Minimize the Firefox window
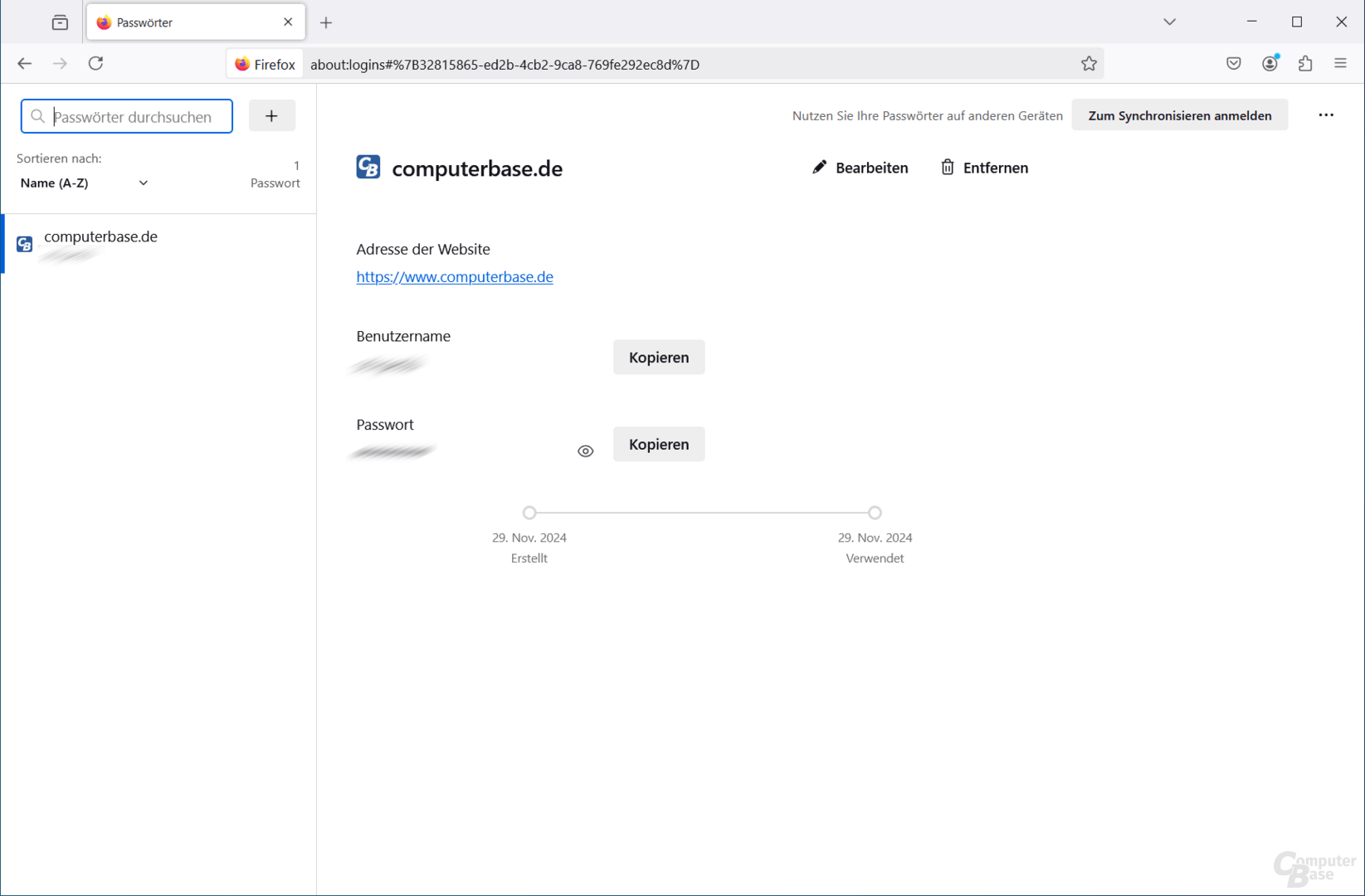This screenshot has height=896, width=1365. click(x=1252, y=22)
